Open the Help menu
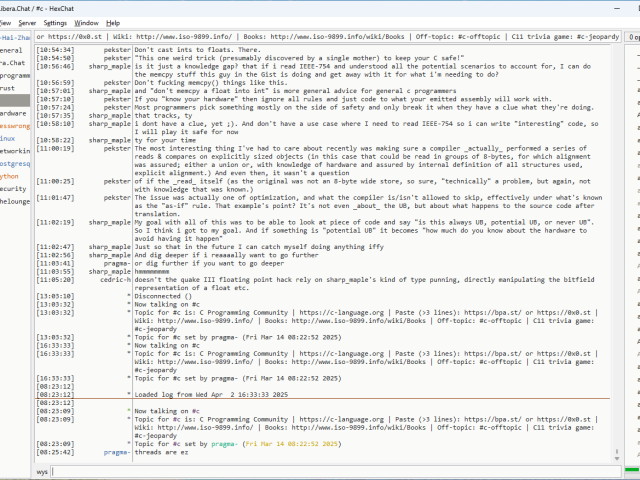Screen dimensions: 640x480 pyautogui.click(x=113, y=21)
